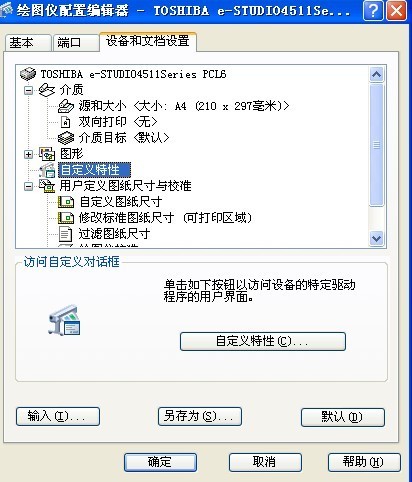Expand the 图形 tree node
Viewport: 412px width, 482px height.
click(x=29, y=154)
